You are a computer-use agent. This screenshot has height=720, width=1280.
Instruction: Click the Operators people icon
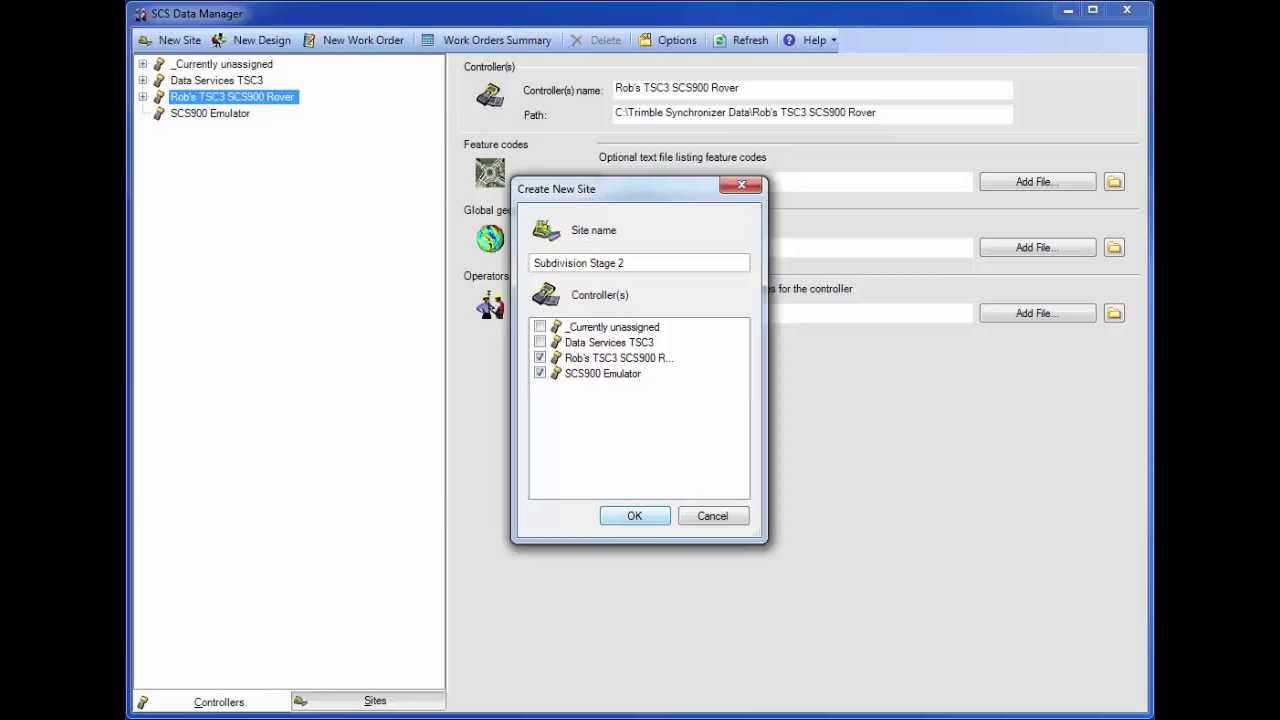pos(490,304)
